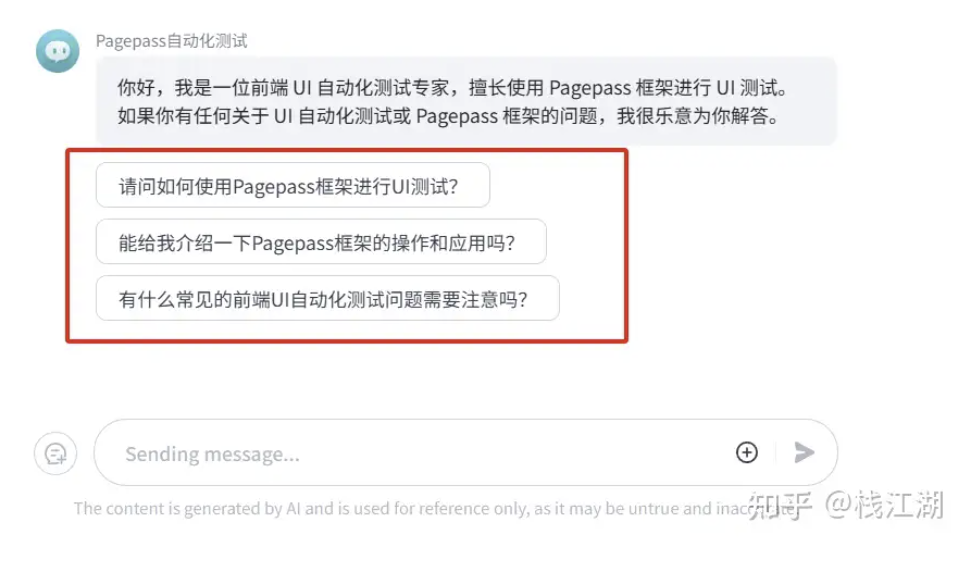Start a new chat with the bubble-plus icon
Image resolution: width=970 pixels, height=568 pixels.
(56, 454)
